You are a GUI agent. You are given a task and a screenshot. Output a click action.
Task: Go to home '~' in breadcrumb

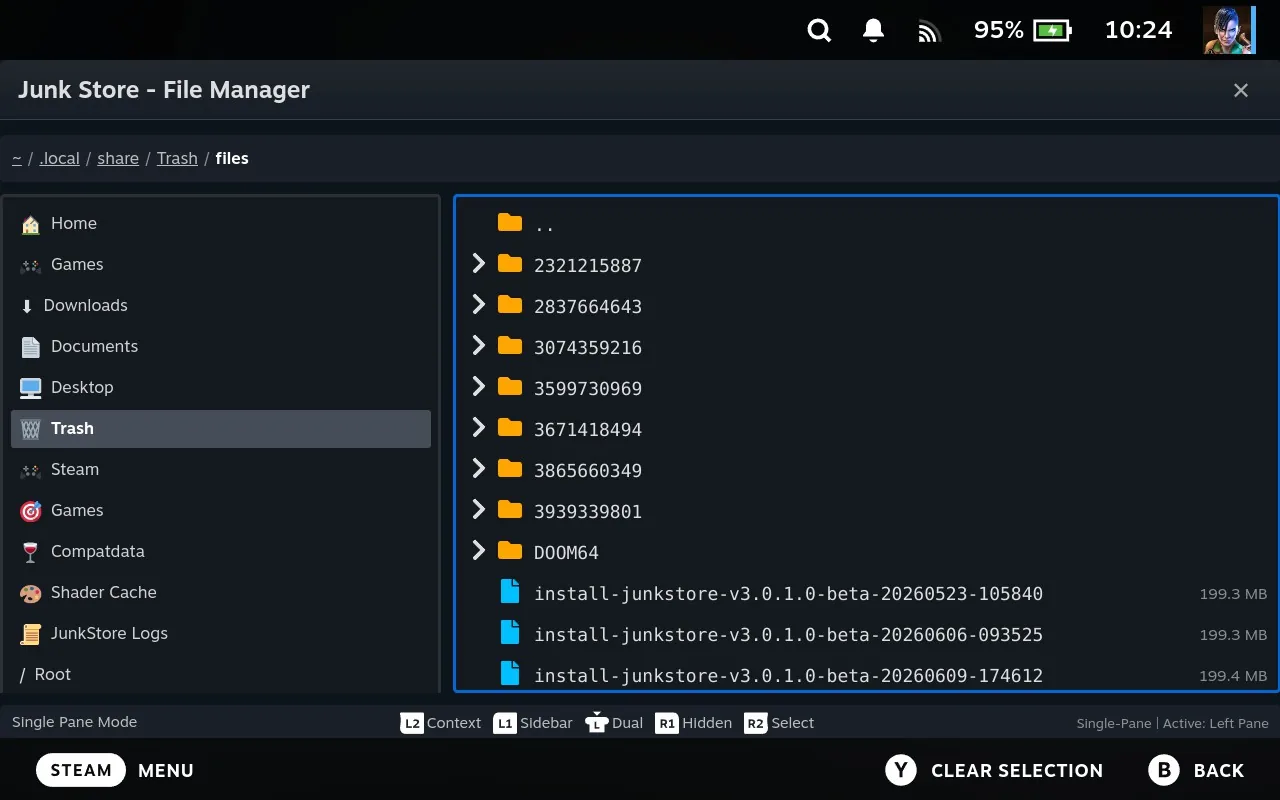(x=17, y=158)
